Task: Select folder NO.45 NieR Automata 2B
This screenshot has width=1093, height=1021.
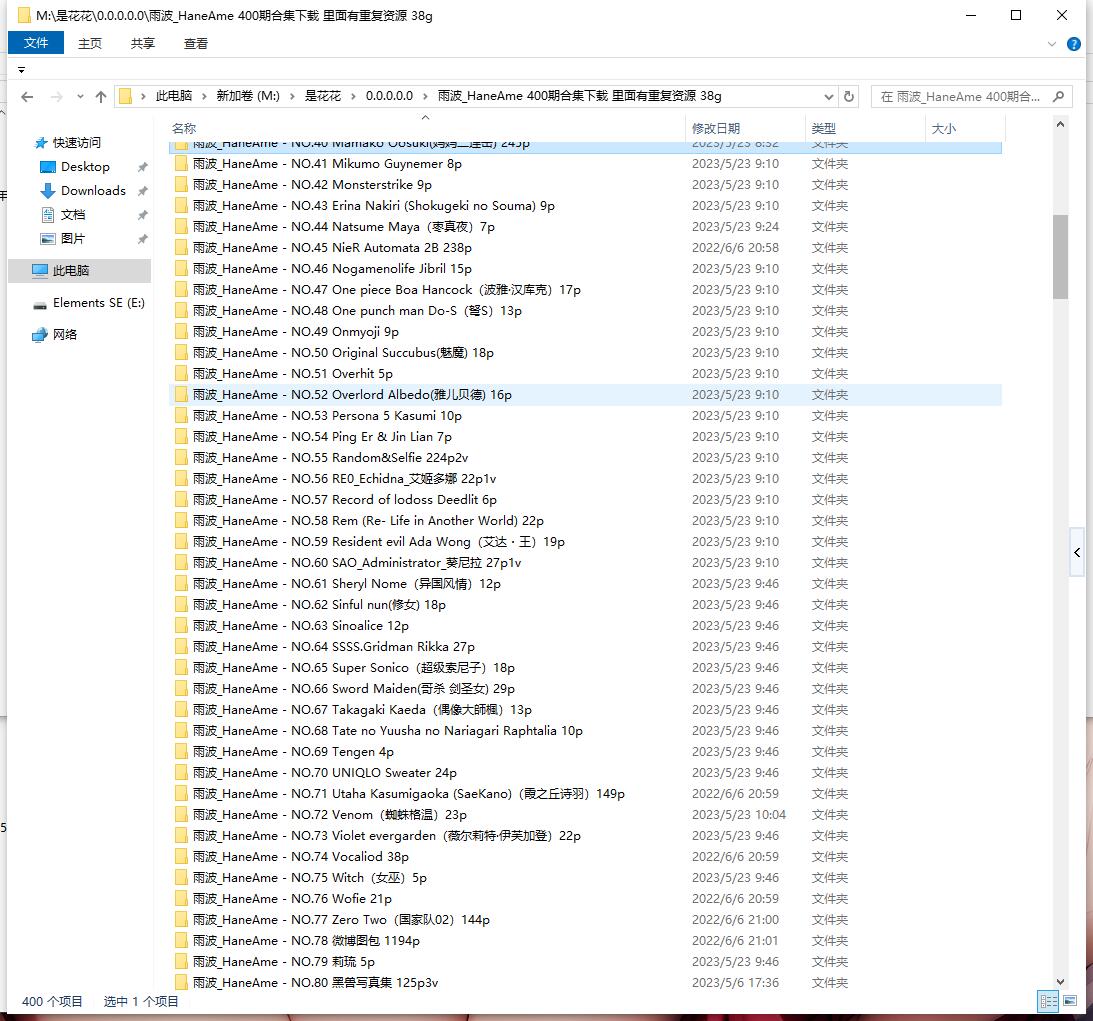Action: pos(332,248)
